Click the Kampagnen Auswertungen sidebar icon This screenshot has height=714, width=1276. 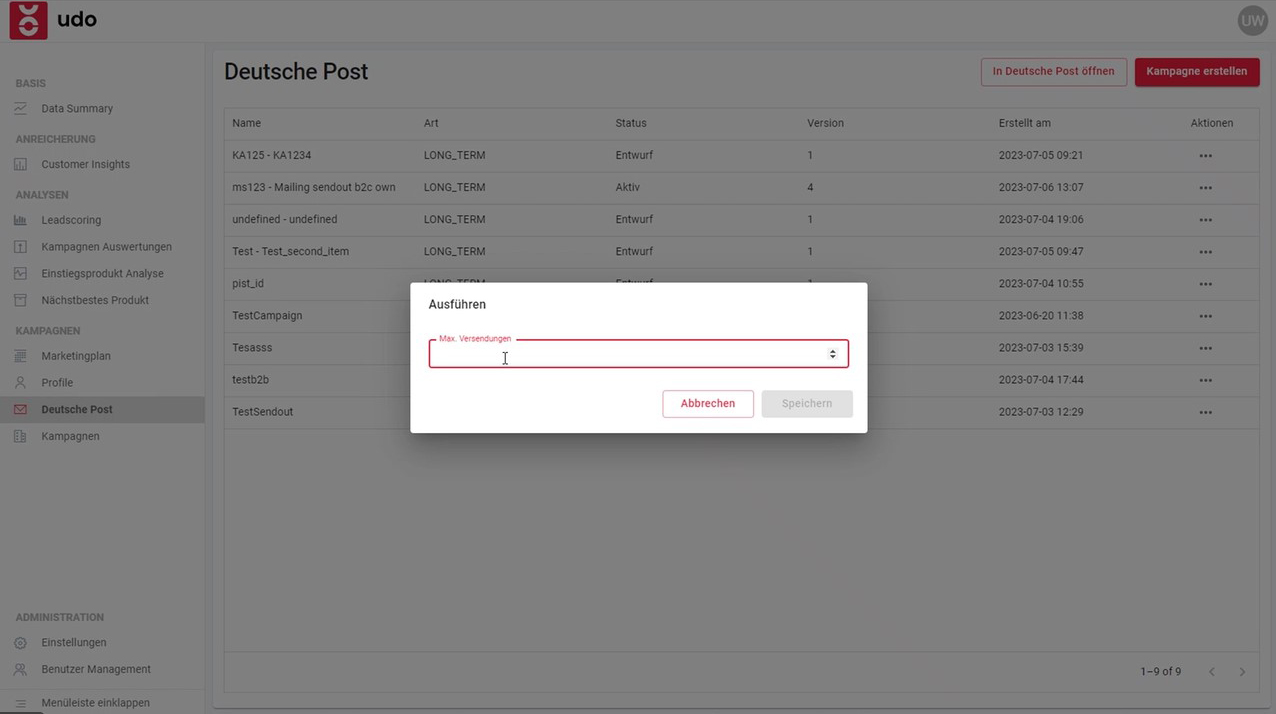[x=20, y=247]
